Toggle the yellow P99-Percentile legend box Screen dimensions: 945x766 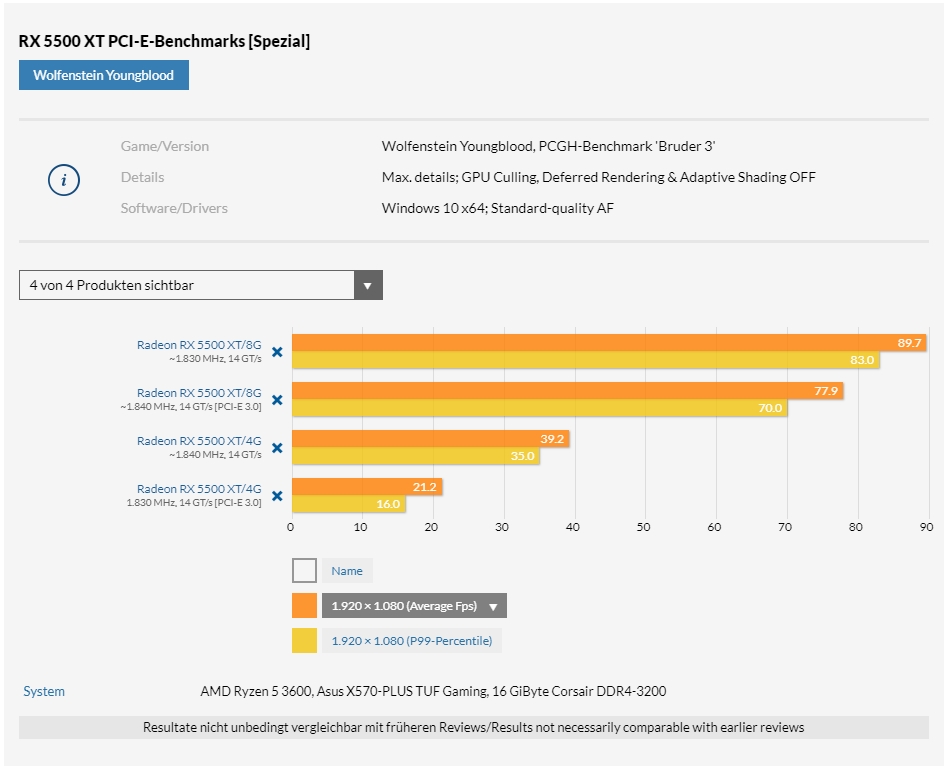pos(304,641)
